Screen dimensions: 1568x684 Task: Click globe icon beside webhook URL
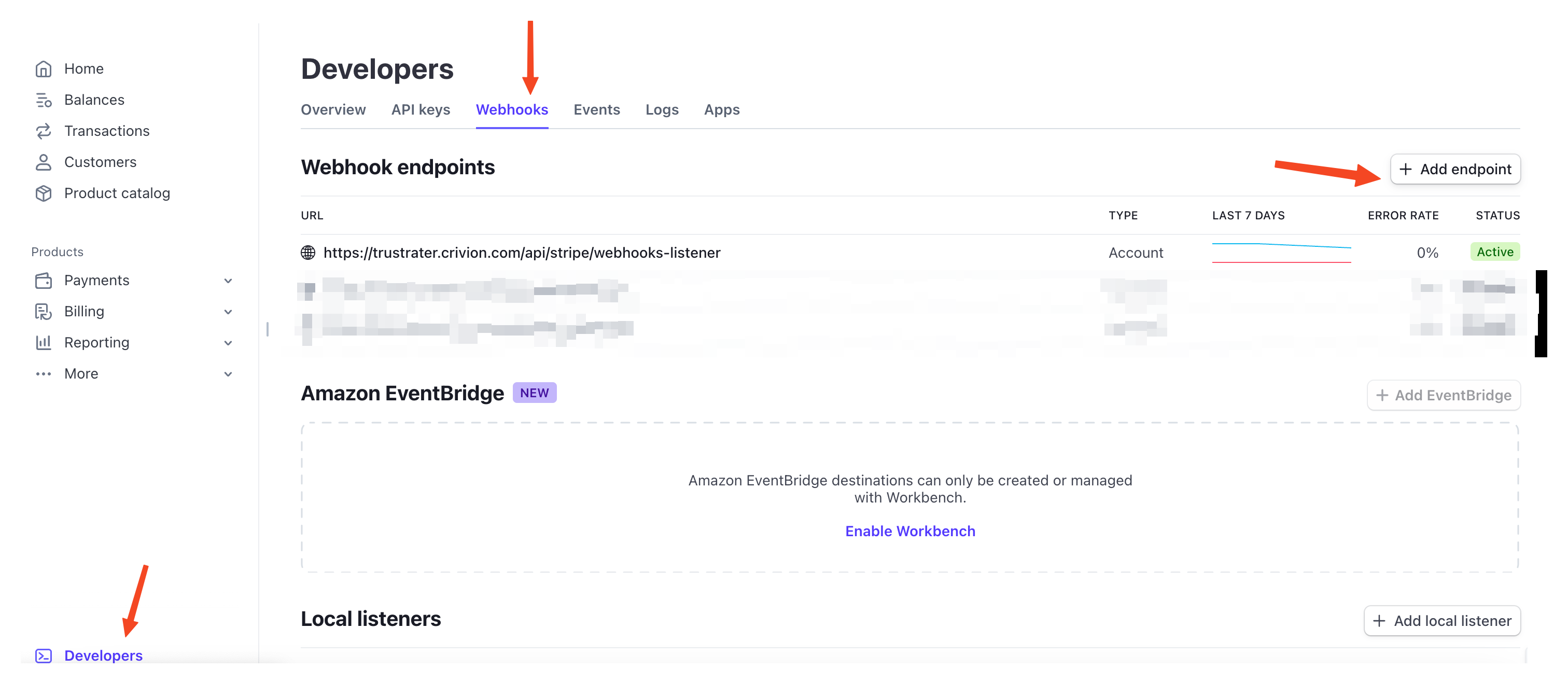pos(308,253)
